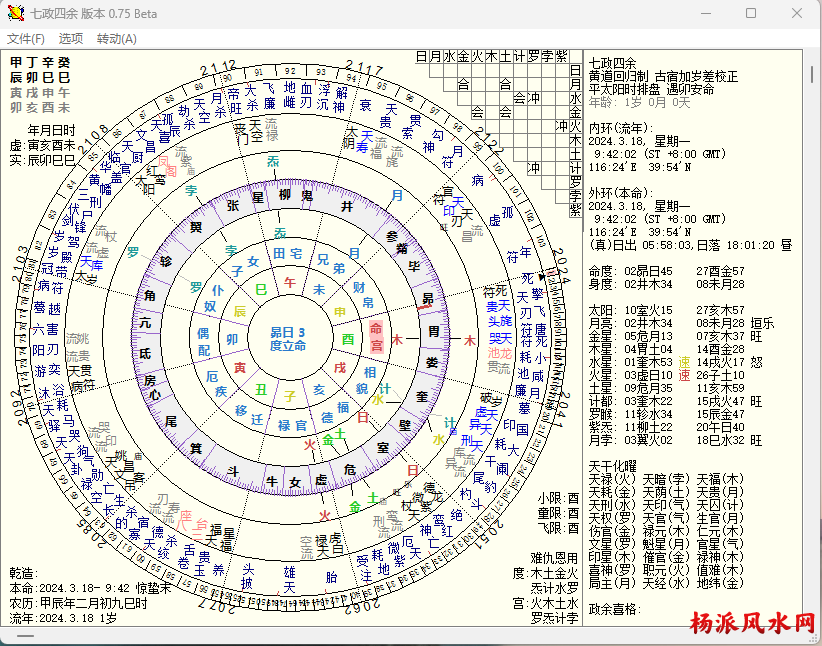Click the 田宅 palace in inner ring
This screenshot has width=822, height=646.
click(x=287, y=254)
